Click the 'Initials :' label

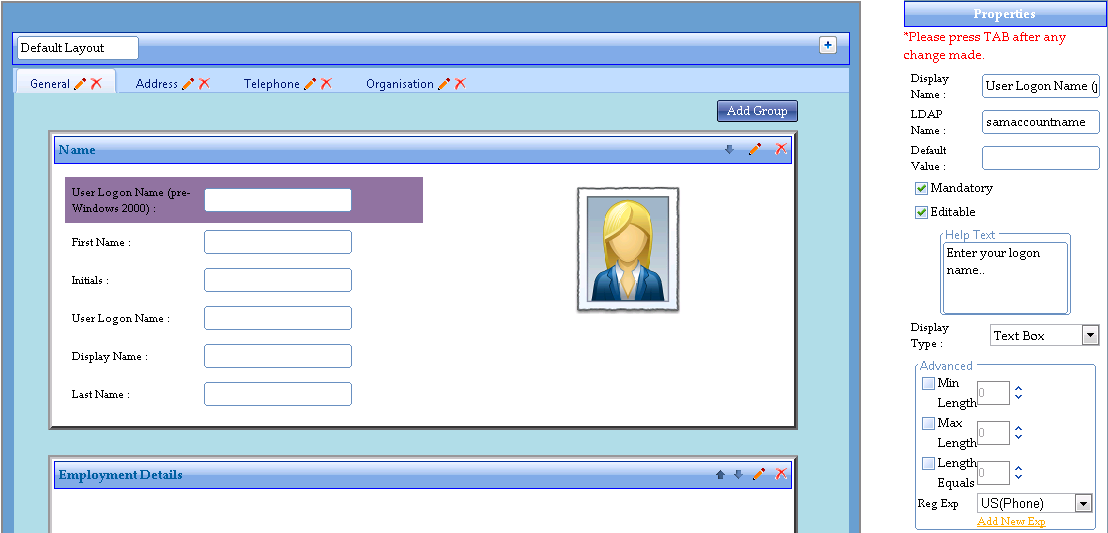(x=90, y=281)
